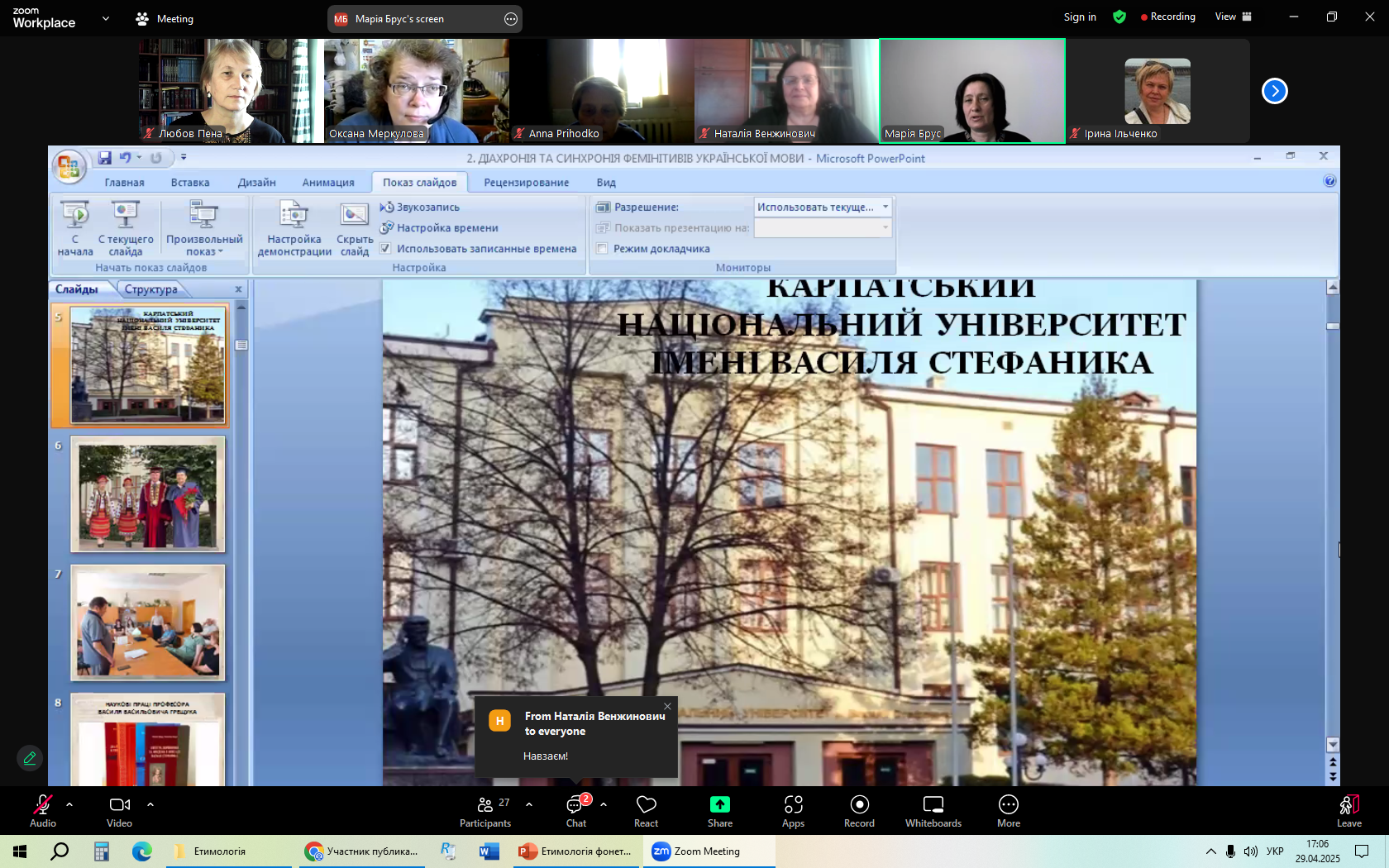Click the green annotate pencil icon
The height and width of the screenshot is (868, 1389).
tap(30, 758)
